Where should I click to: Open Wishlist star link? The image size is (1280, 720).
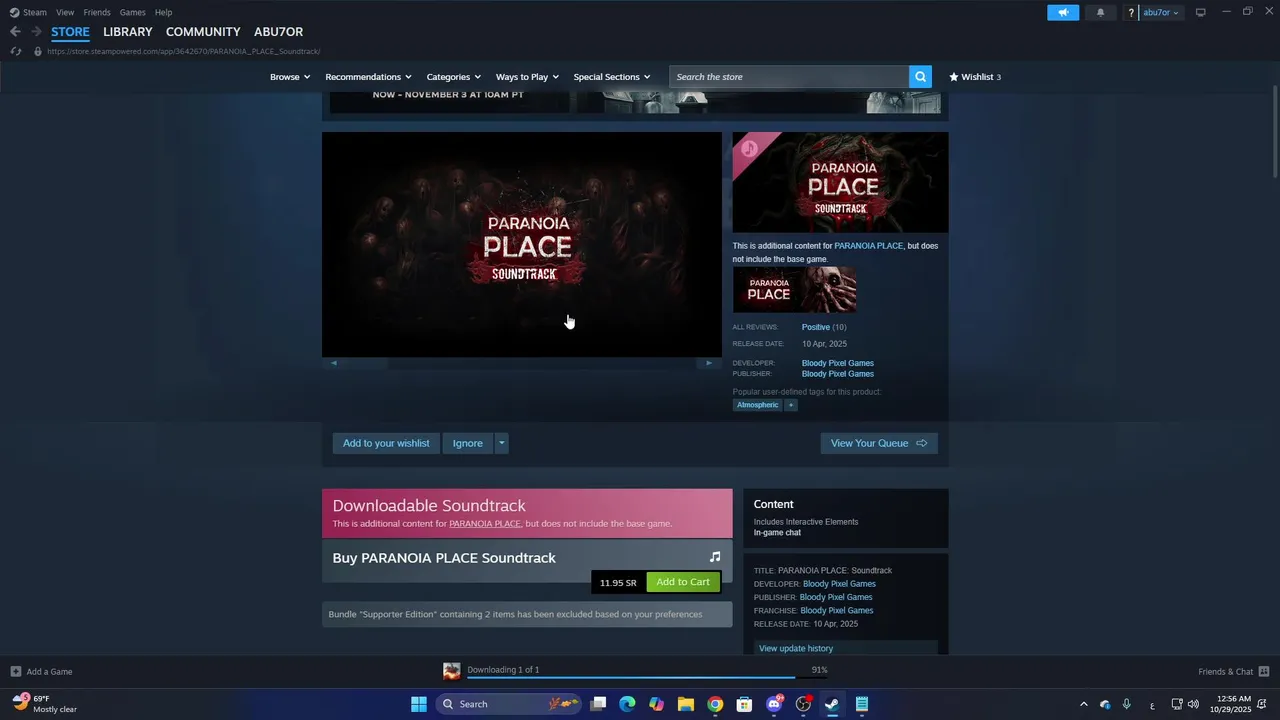(975, 77)
